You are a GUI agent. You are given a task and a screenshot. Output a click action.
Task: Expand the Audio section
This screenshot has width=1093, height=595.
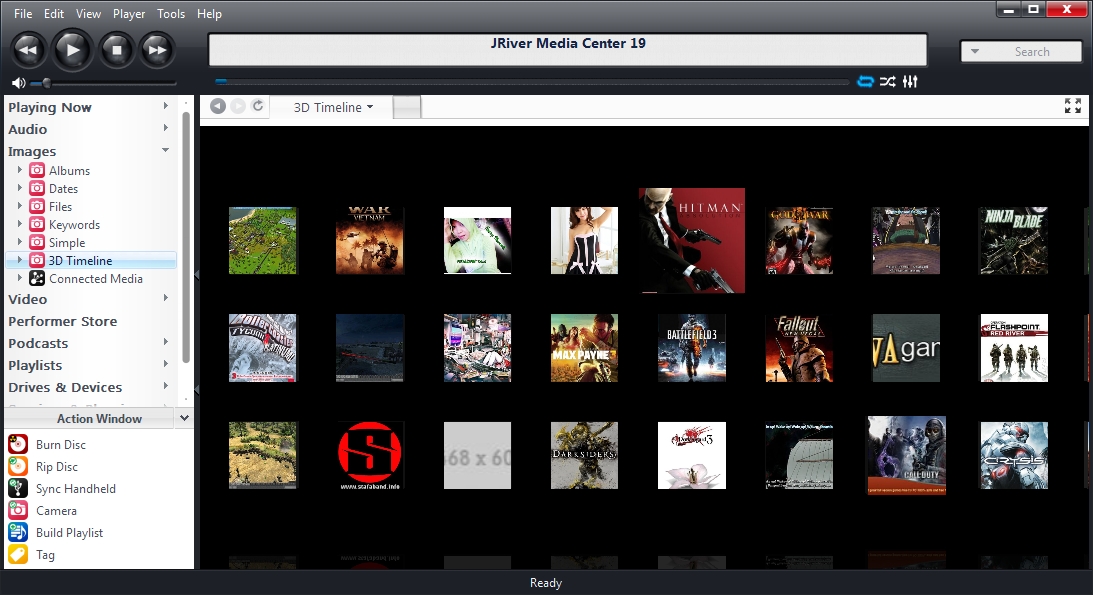pyautogui.click(x=165, y=128)
